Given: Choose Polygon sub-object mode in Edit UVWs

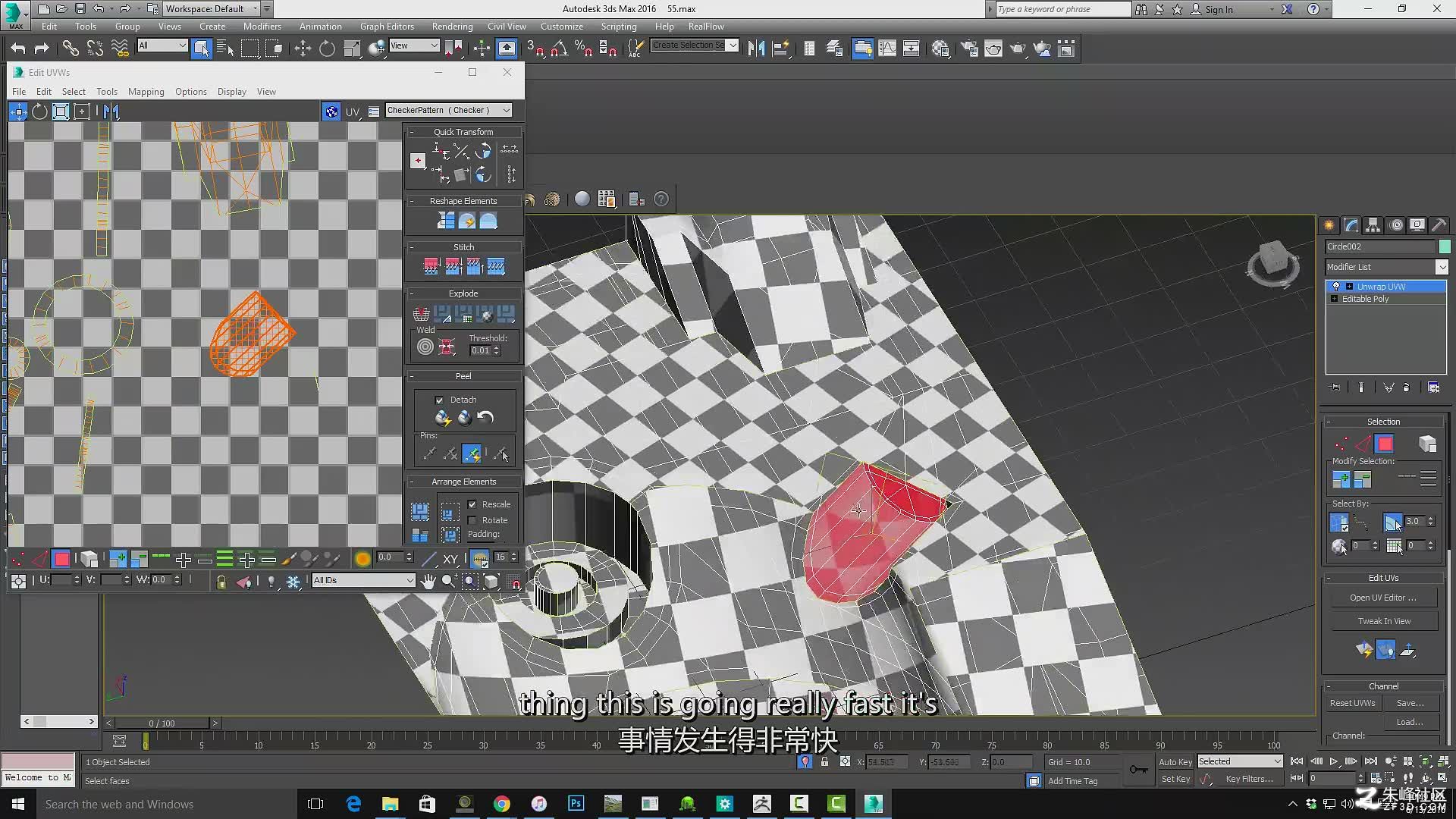Looking at the screenshot, I should pos(61,559).
